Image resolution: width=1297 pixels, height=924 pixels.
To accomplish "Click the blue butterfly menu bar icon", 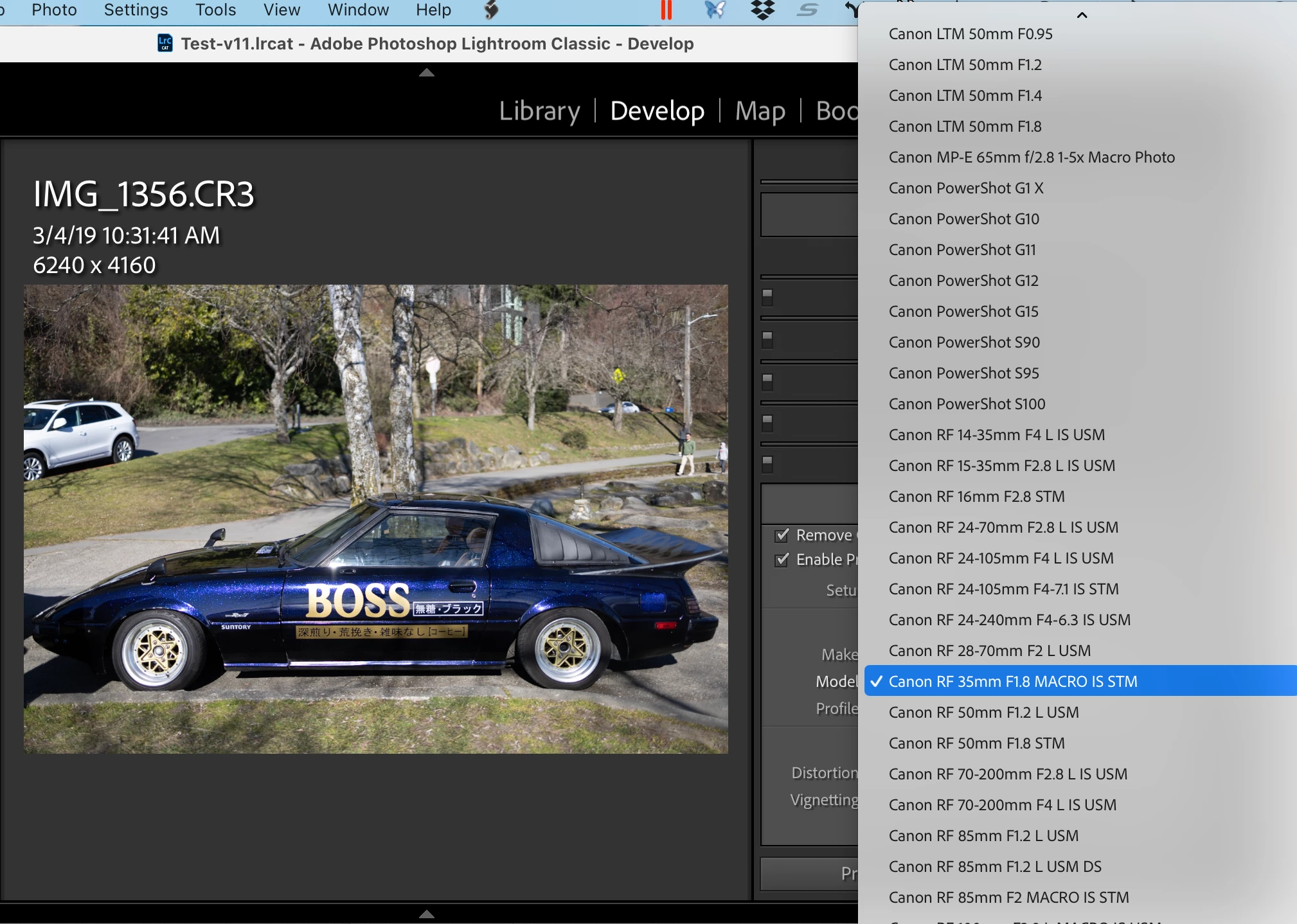I will [x=715, y=10].
